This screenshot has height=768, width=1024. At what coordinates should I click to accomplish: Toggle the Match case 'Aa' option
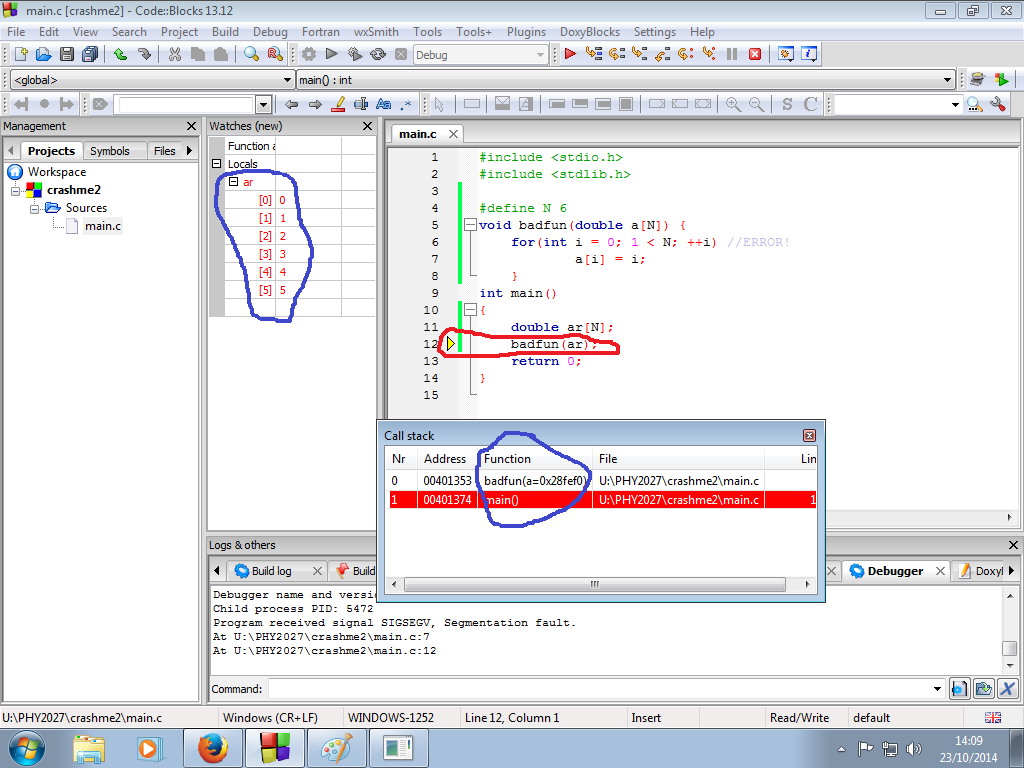pyautogui.click(x=384, y=104)
